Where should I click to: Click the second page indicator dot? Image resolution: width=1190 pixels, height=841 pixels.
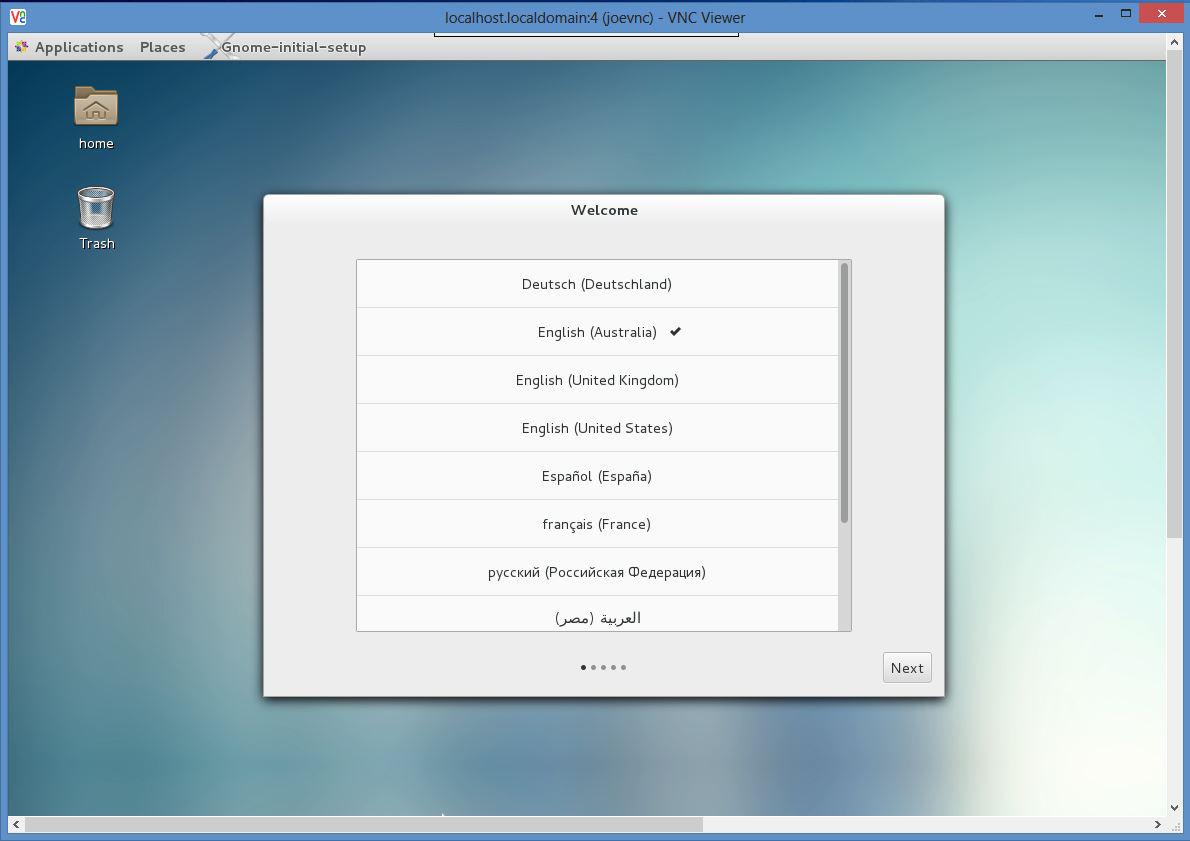pyautogui.click(x=593, y=667)
